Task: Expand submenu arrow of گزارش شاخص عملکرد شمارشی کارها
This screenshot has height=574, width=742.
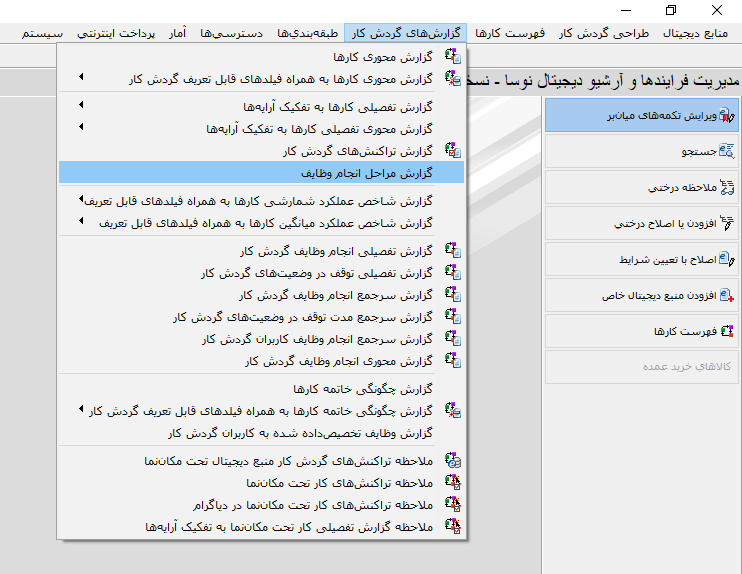Action: tap(81, 201)
